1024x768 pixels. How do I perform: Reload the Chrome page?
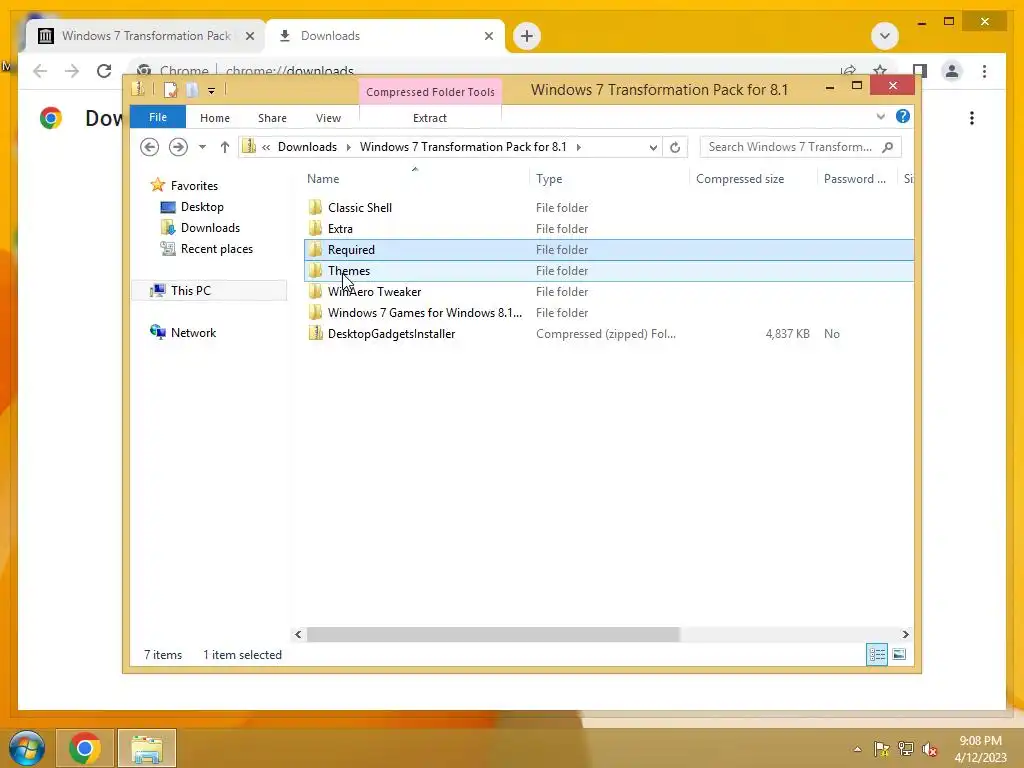tap(104, 71)
